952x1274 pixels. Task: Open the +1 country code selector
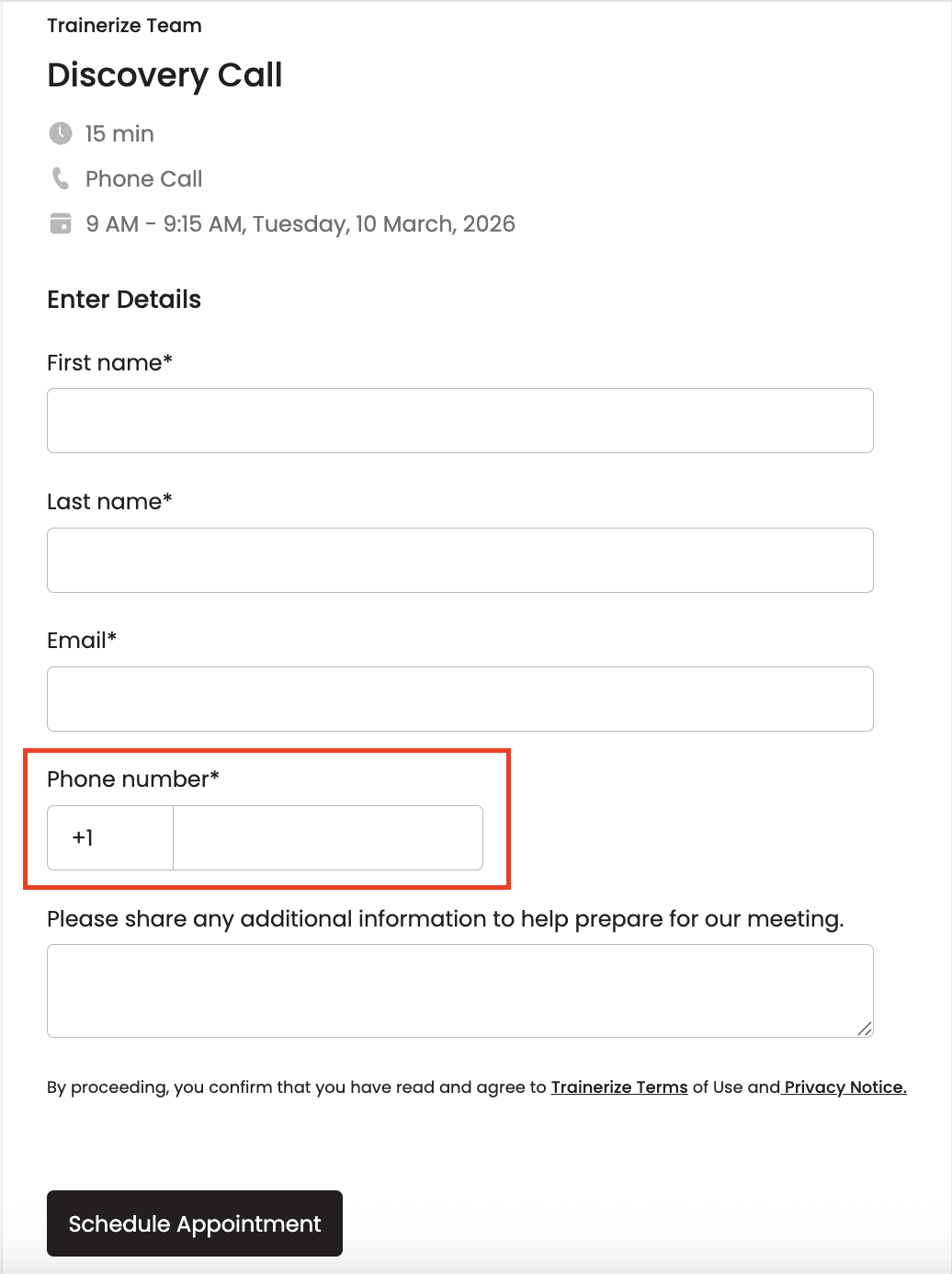click(110, 837)
